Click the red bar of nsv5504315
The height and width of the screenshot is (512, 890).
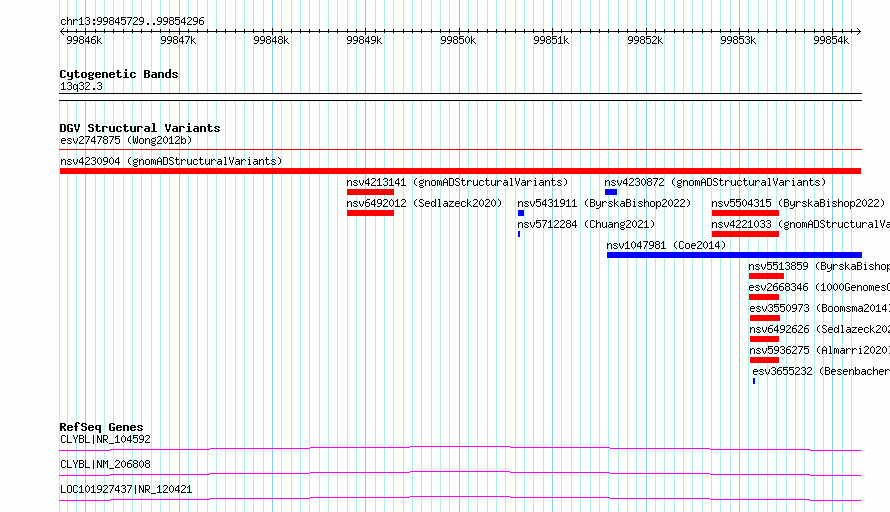point(745,213)
